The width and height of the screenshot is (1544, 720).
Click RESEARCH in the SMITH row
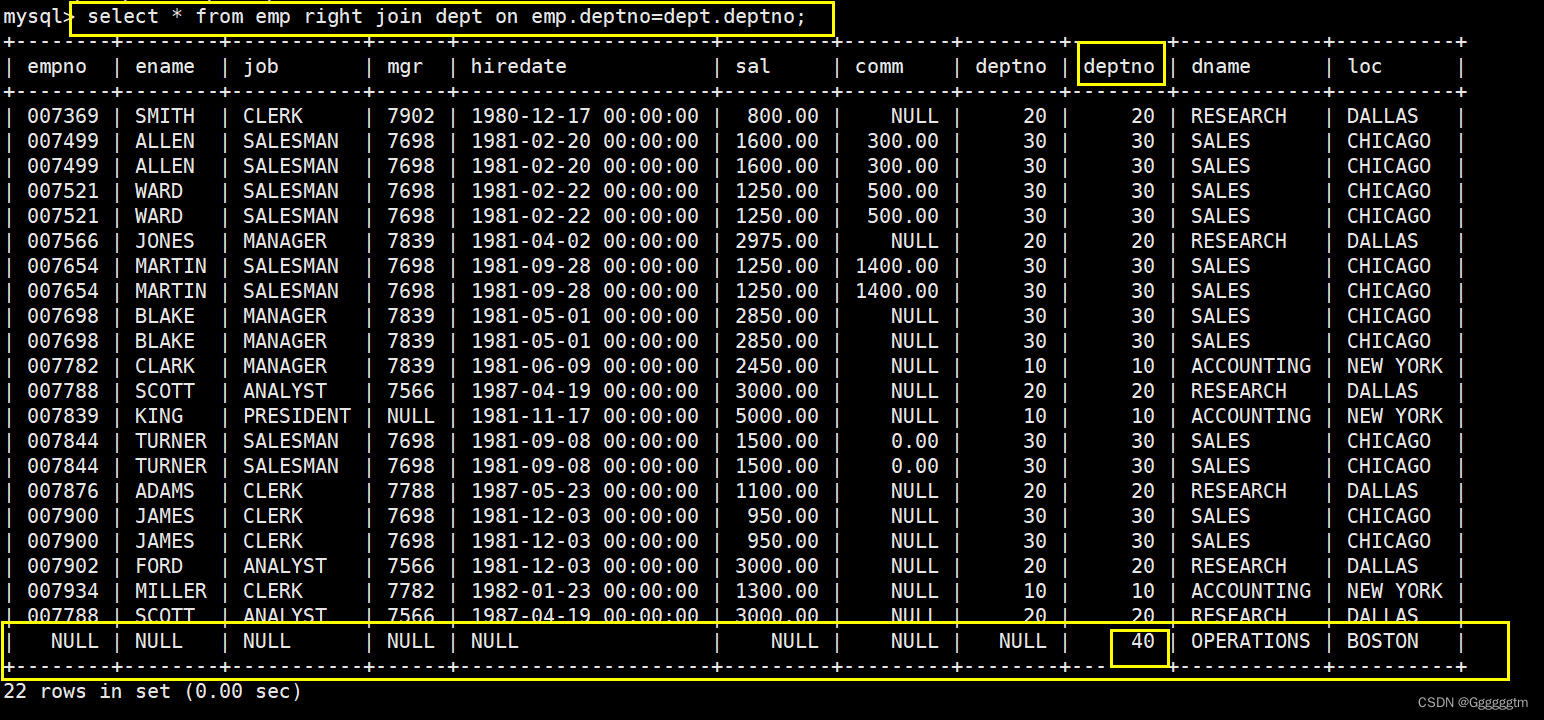pyautogui.click(x=1239, y=116)
